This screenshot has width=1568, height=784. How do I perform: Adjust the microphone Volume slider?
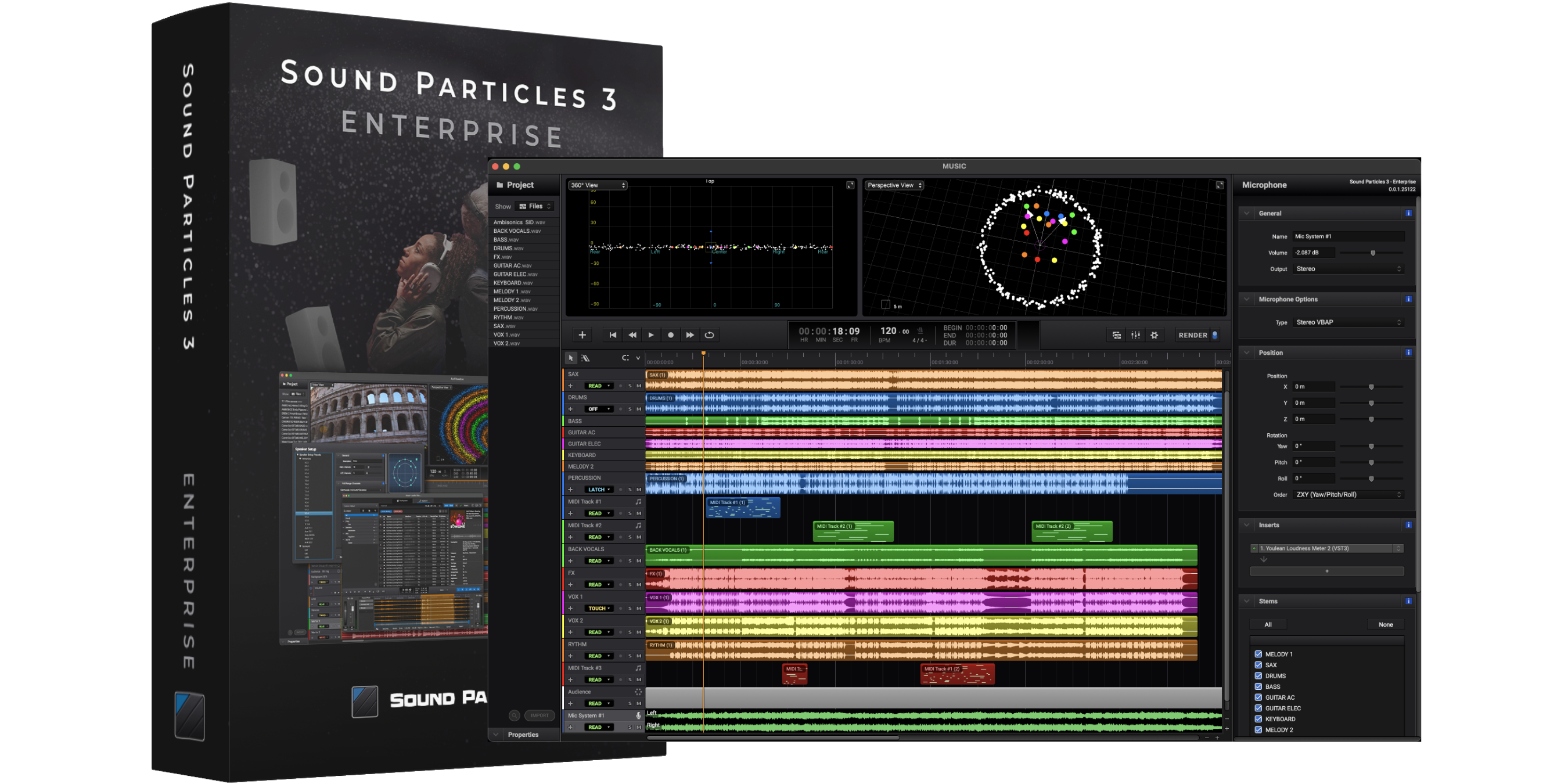coord(1373,253)
